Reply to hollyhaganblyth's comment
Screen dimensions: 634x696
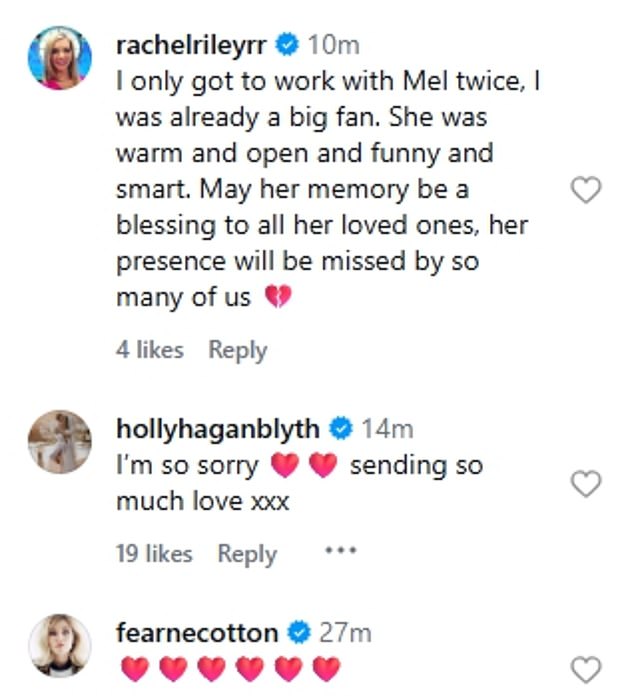[x=247, y=554]
